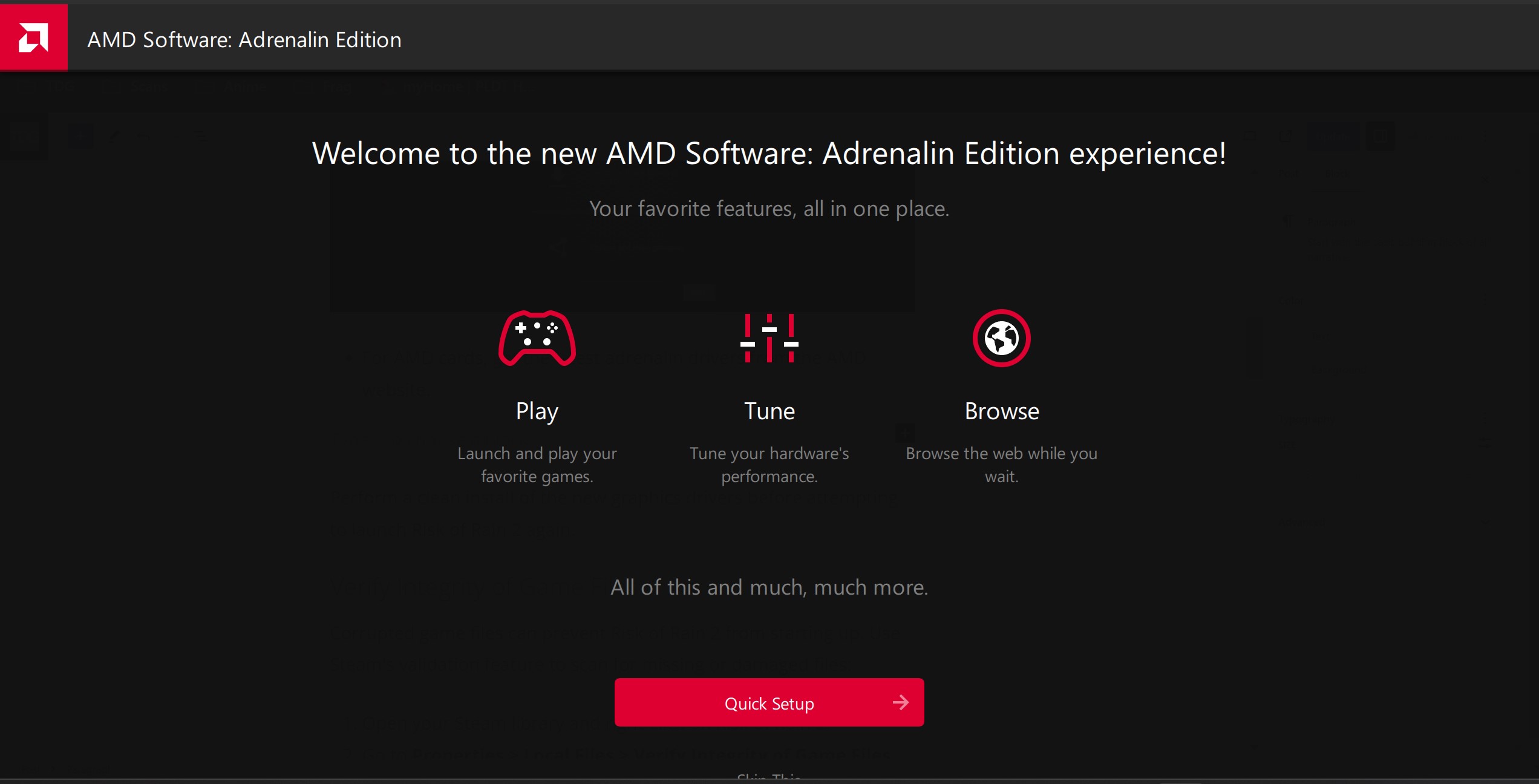This screenshot has width=1539, height=784.
Task: Click the "Welcome to the new AMD Software" headline
Action: [x=769, y=154]
